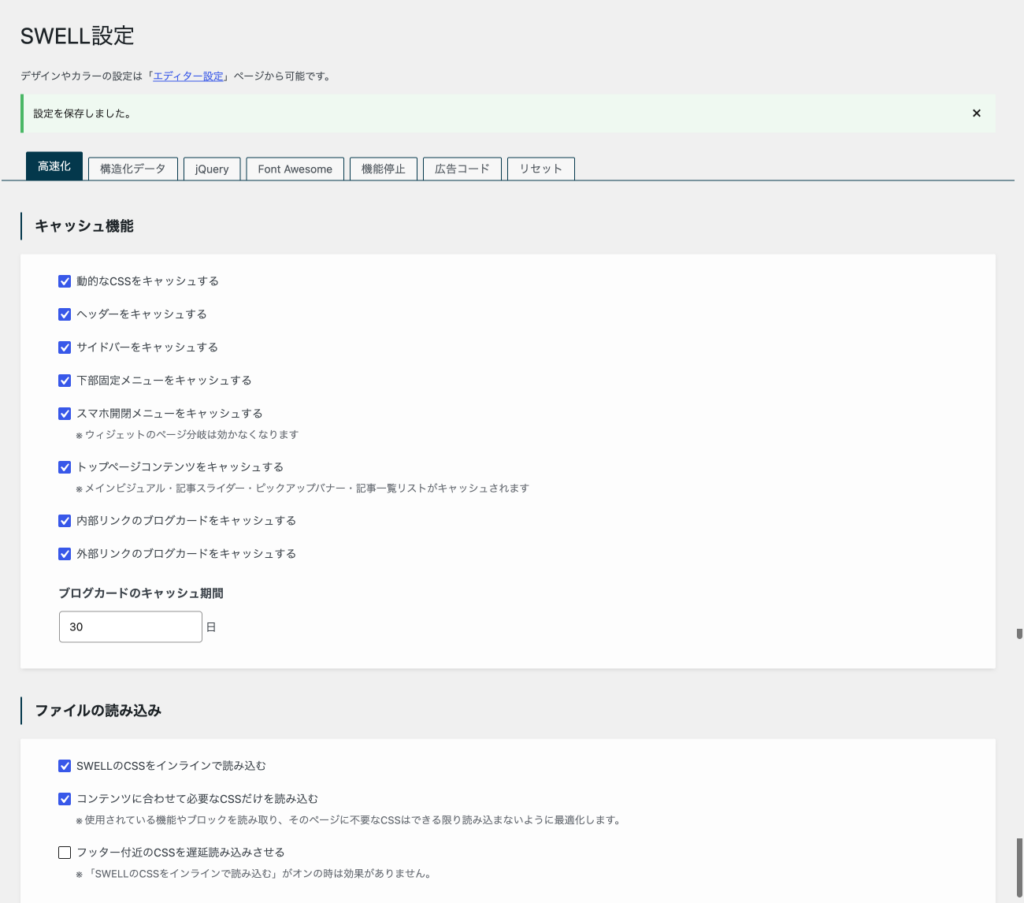Toggle ヘッダーをキャッシュする checkbox
Image resolution: width=1024 pixels, height=903 pixels.
pos(65,315)
